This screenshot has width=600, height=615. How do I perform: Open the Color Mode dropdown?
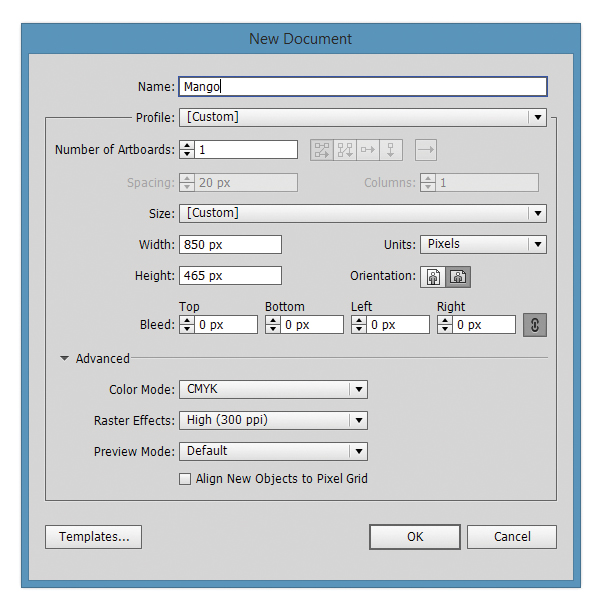click(x=273, y=389)
